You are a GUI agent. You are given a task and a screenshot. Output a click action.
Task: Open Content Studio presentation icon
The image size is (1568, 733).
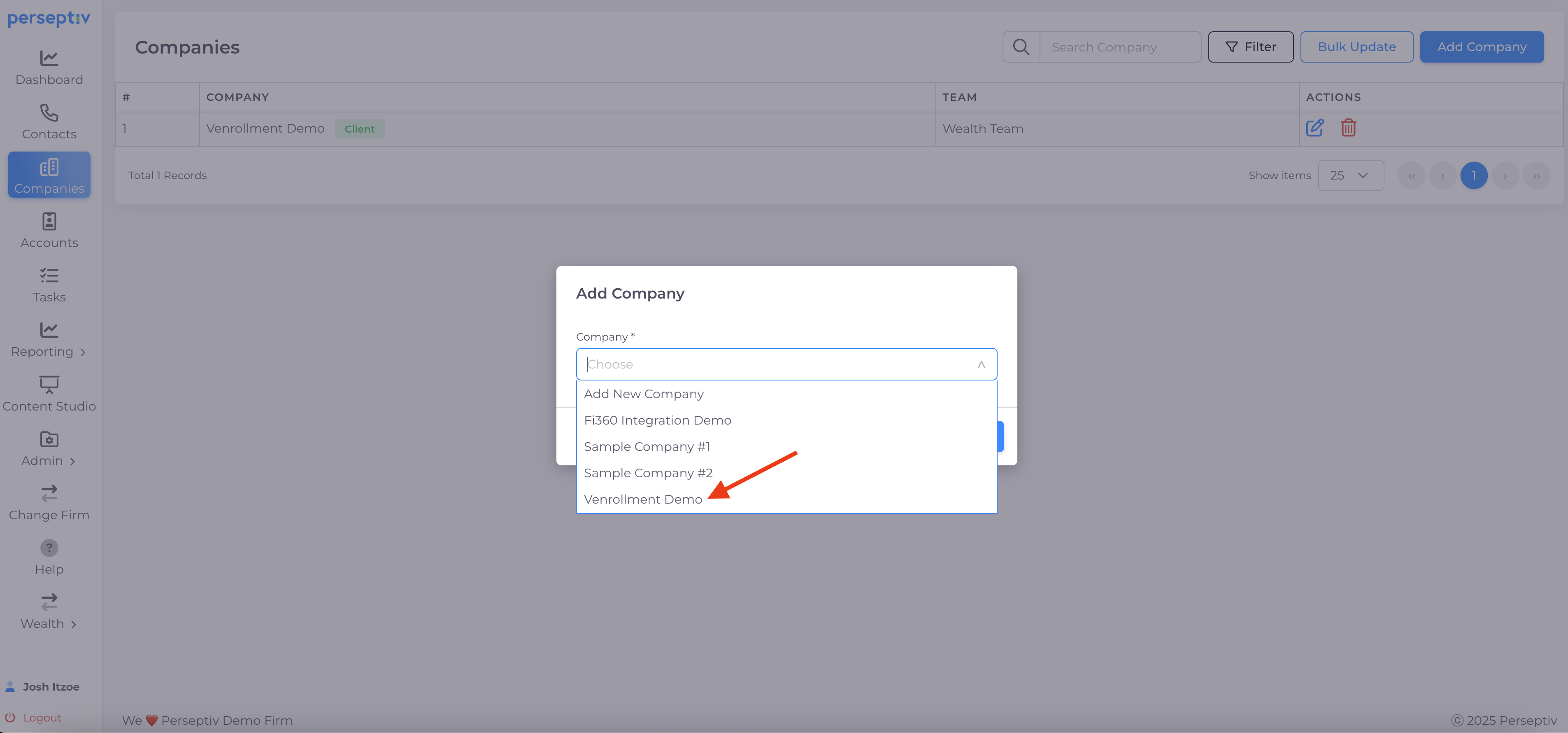coord(49,385)
